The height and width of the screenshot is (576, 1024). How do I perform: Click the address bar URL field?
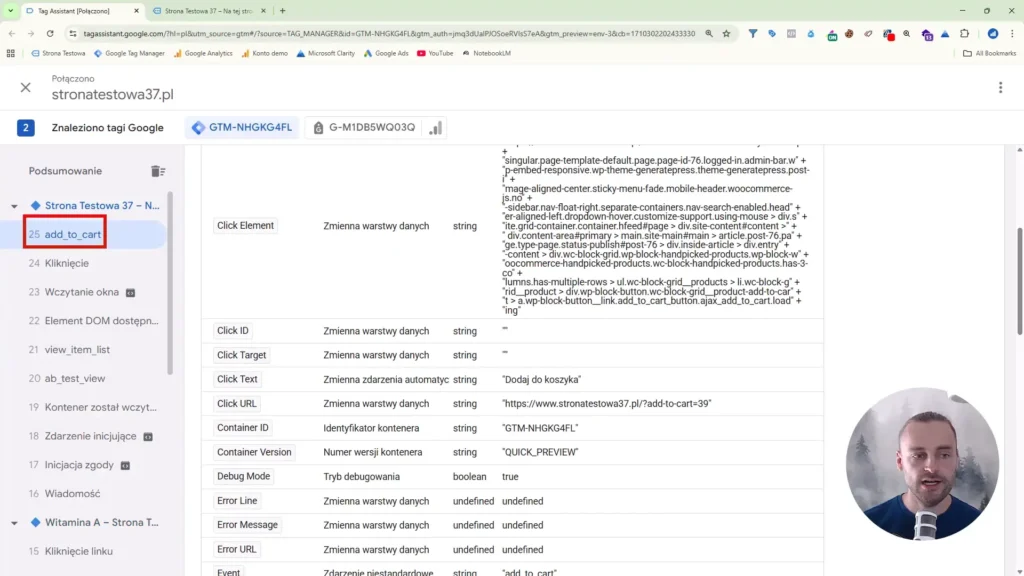pyautogui.click(x=389, y=33)
